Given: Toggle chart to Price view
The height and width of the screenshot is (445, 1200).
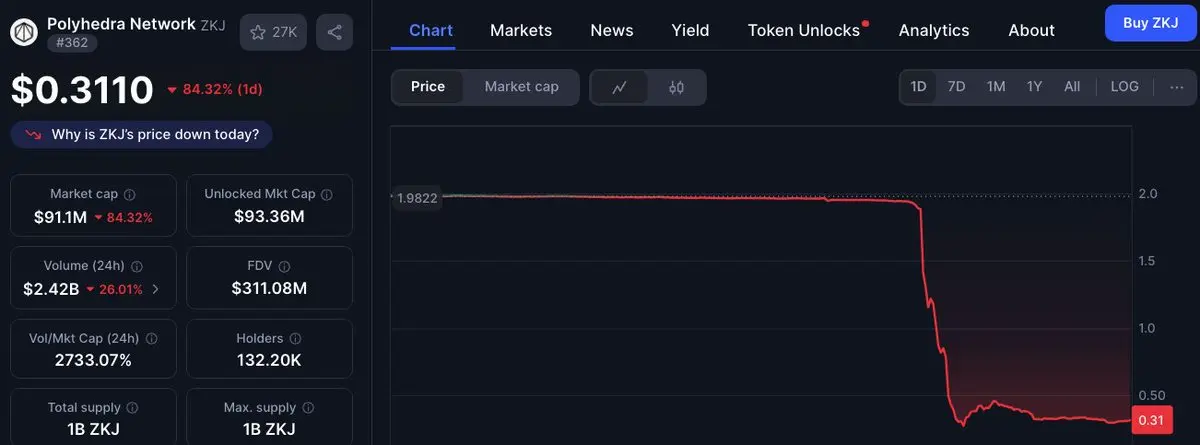Looking at the screenshot, I should pos(428,87).
